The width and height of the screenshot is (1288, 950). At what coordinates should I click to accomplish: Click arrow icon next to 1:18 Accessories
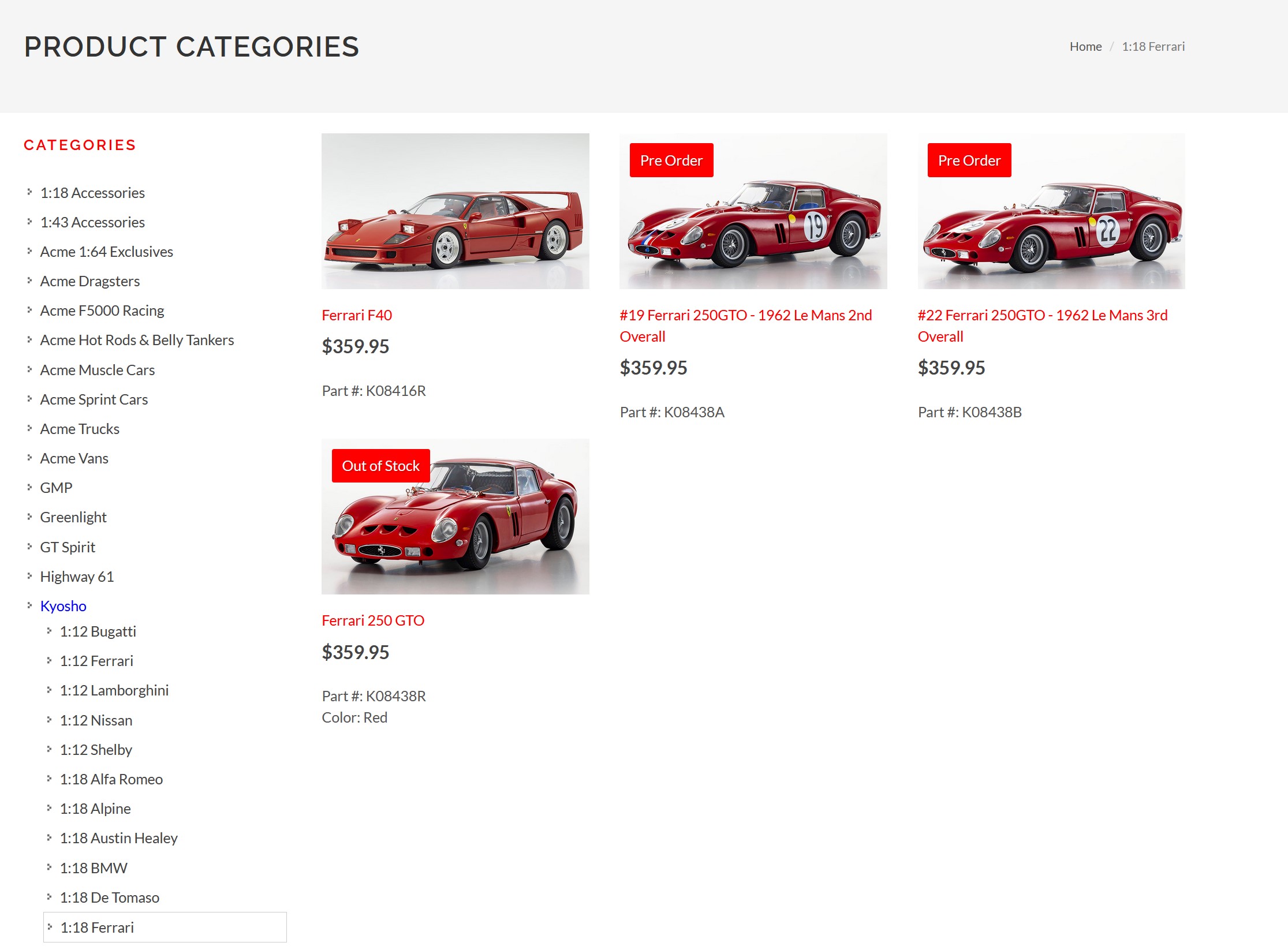pyautogui.click(x=29, y=192)
